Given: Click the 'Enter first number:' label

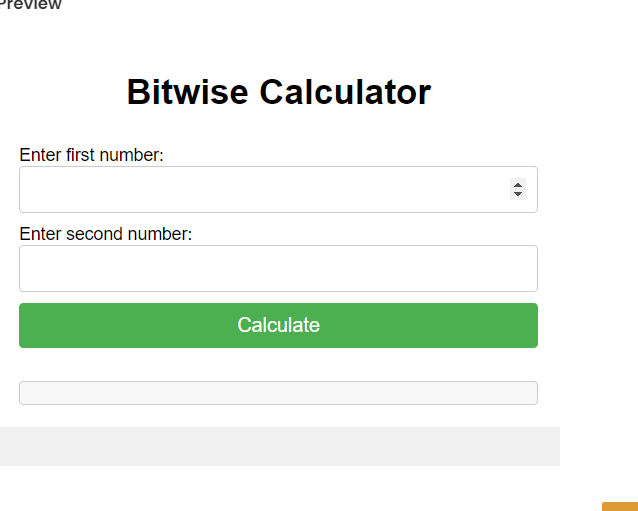Looking at the screenshot, I should [91, 155].
